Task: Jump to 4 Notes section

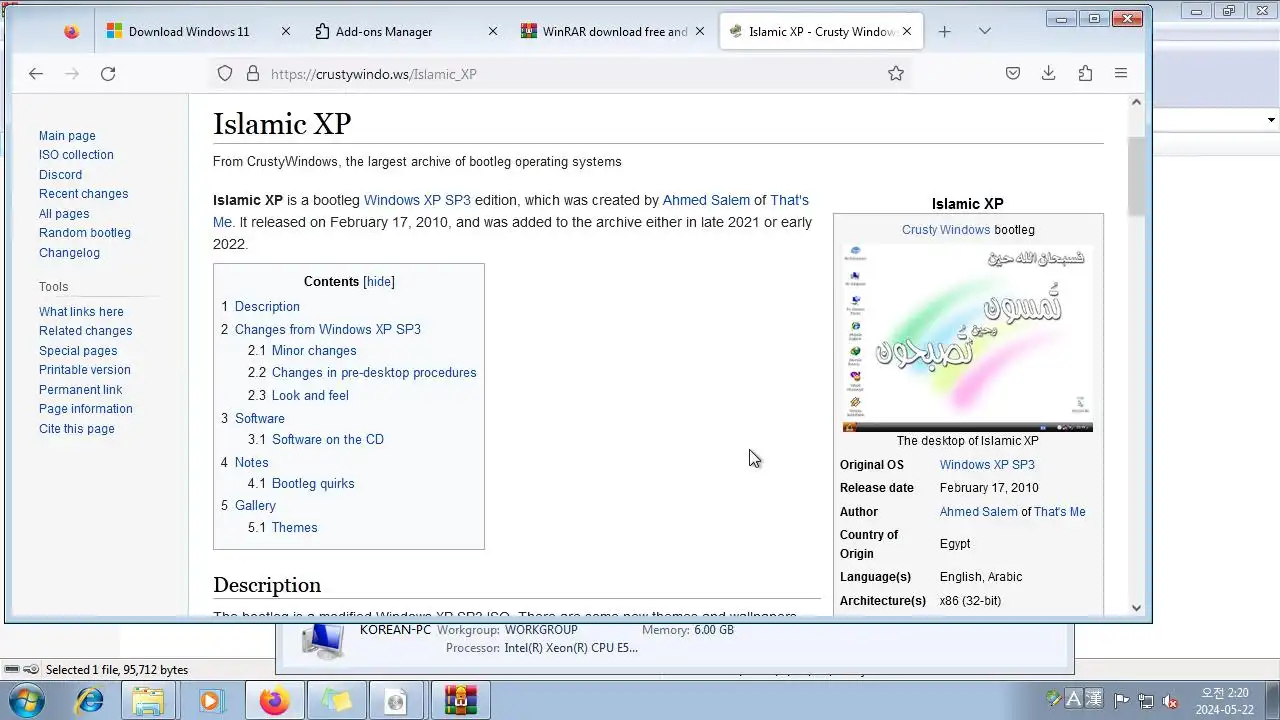Action: point(245,463)
